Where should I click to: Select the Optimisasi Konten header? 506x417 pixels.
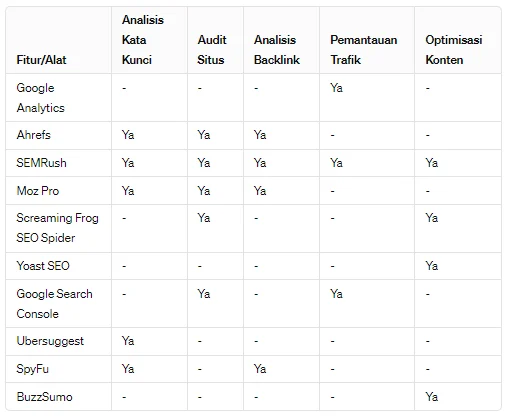pos(454,50)
